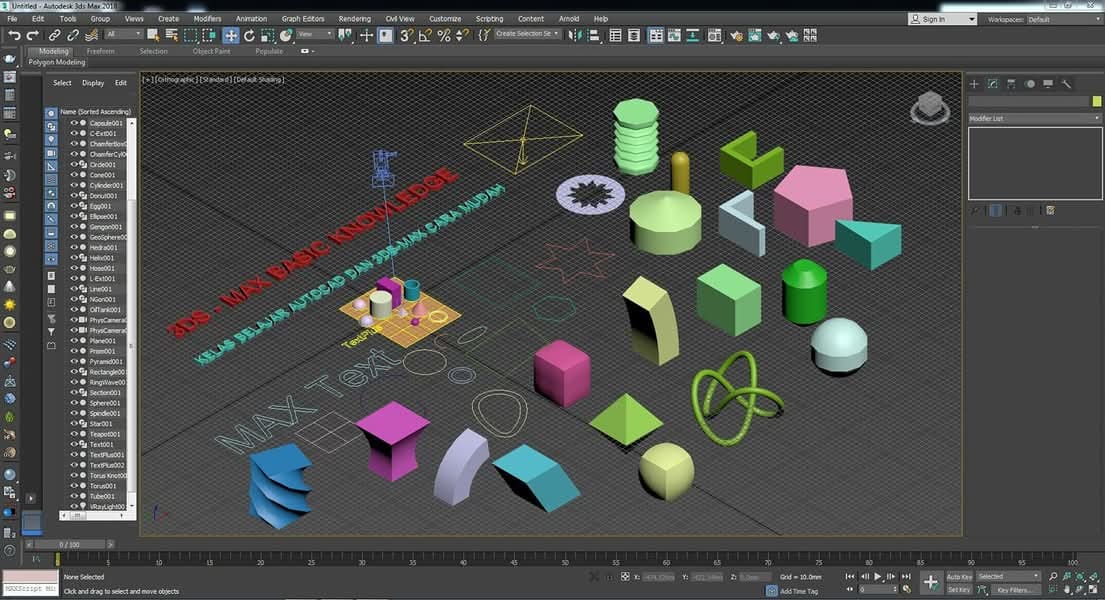
Task: Toggle visibility eye for Sphere001
Action: pos(73,403)
